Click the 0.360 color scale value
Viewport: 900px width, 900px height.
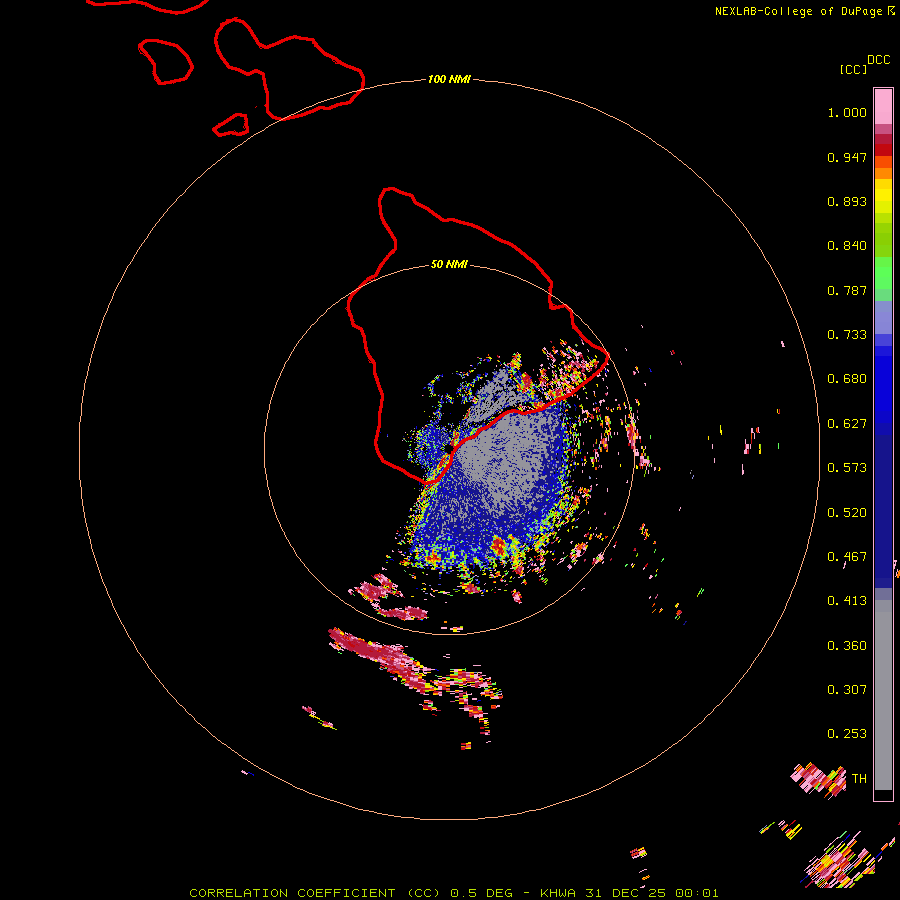click(847, 646)
